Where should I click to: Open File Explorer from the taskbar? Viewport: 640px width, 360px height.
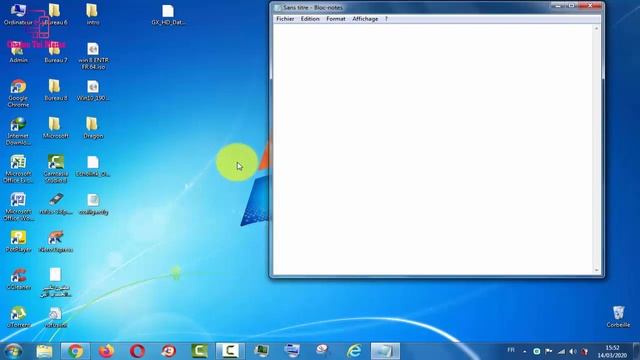(x=44, y=351)
